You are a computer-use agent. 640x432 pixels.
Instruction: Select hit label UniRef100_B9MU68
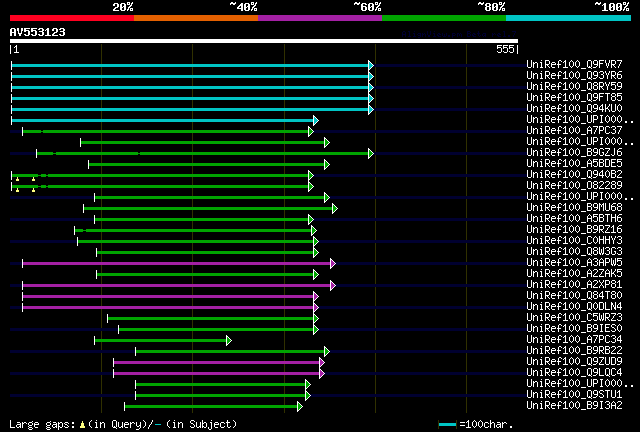[x=574, y=207]
